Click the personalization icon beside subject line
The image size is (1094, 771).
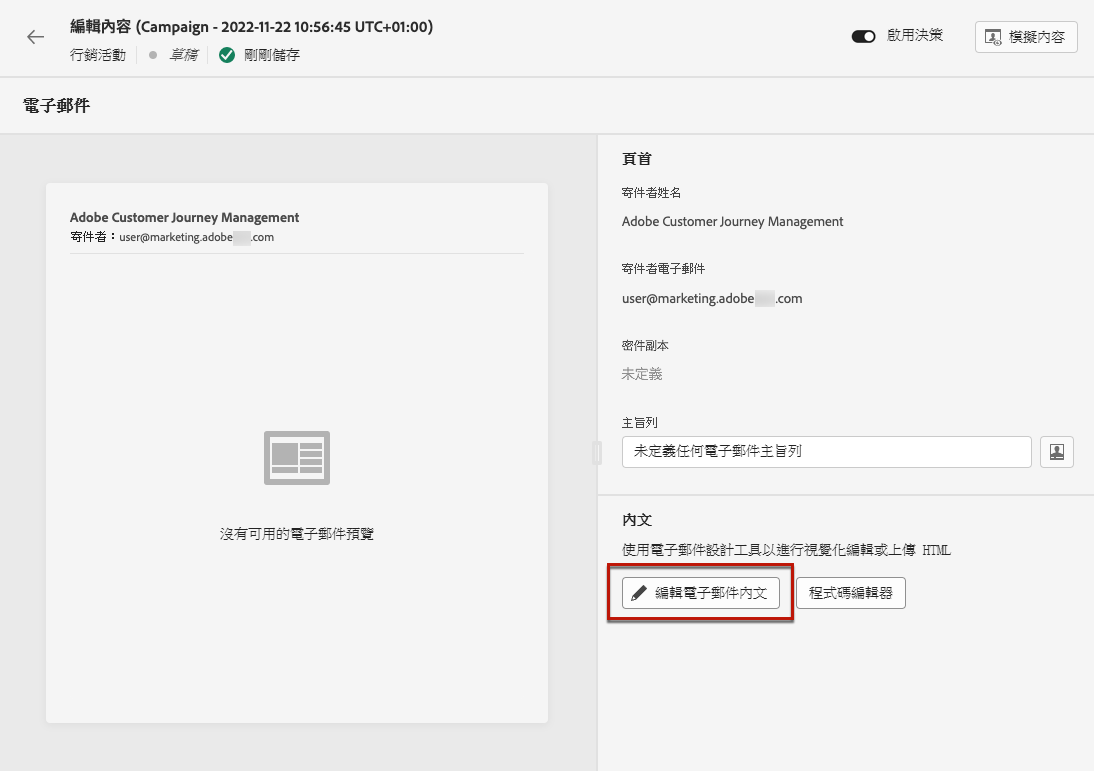(x=1056, y=451)
